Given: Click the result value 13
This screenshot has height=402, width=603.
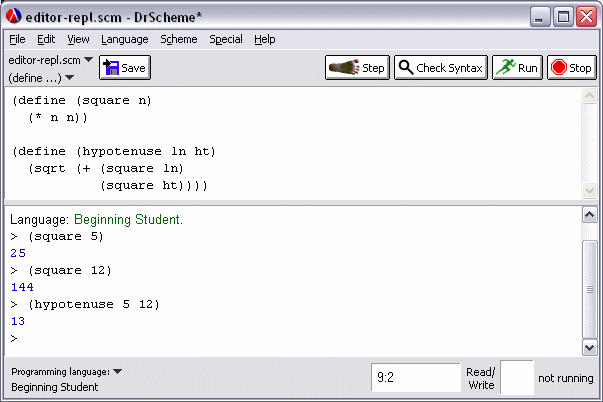Looking at the screenshot, I should click(18, 321).
